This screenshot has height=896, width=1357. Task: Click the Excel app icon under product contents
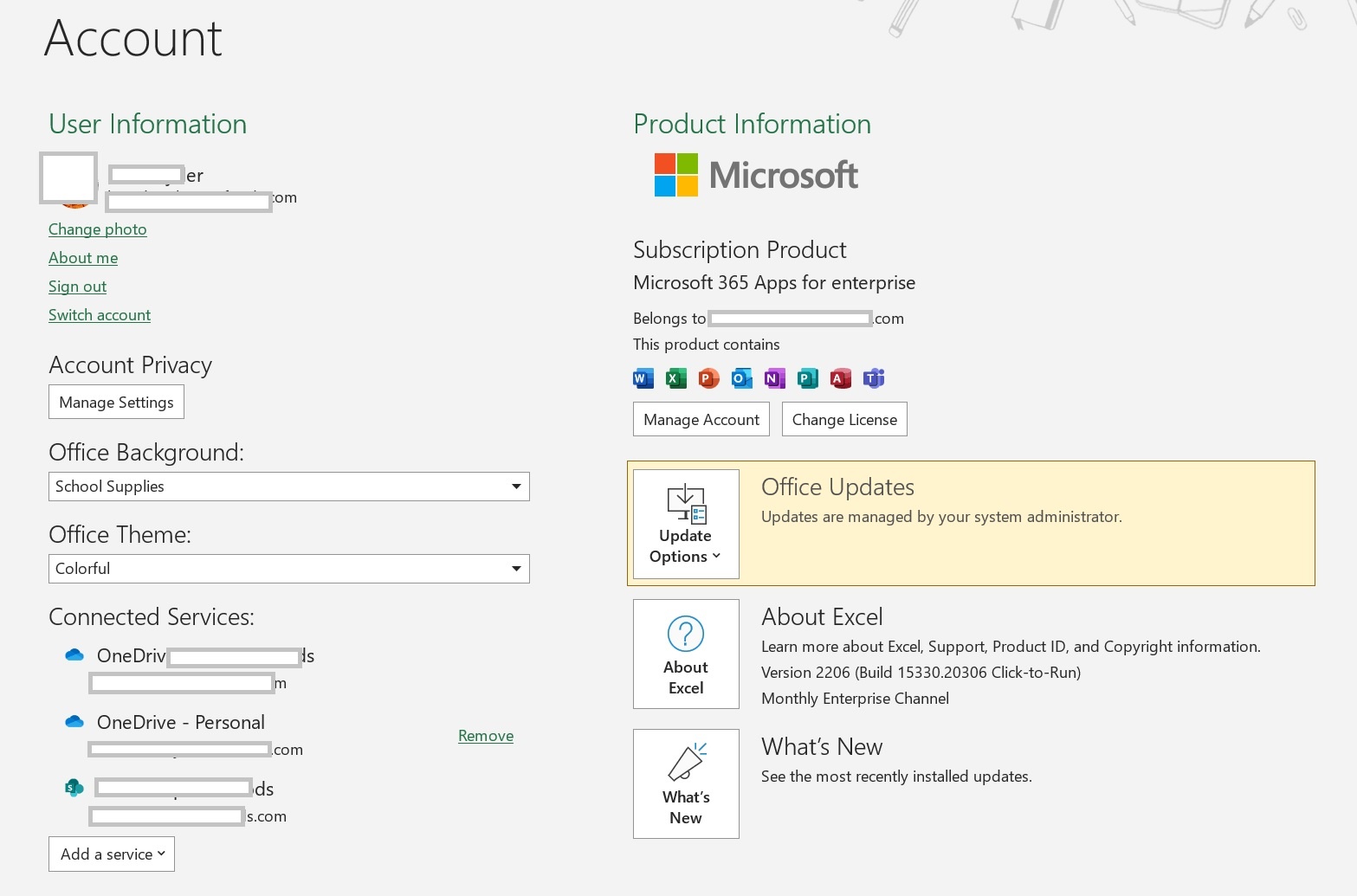point(675,378)
